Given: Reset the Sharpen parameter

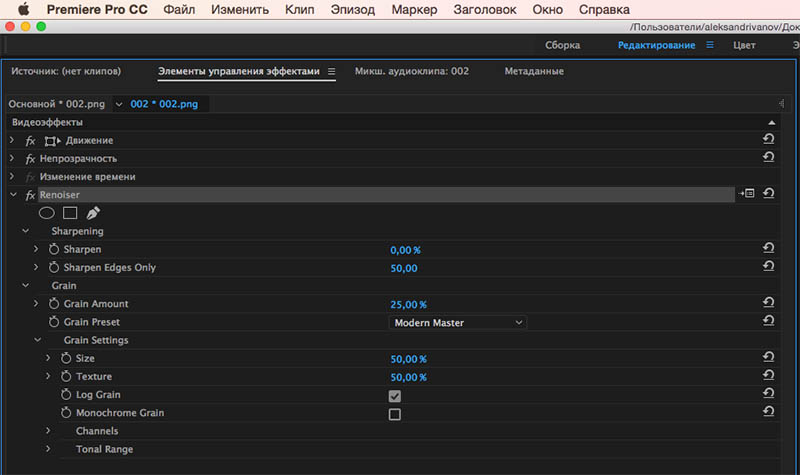Looking at the screenshot, I should click(768, 248).
